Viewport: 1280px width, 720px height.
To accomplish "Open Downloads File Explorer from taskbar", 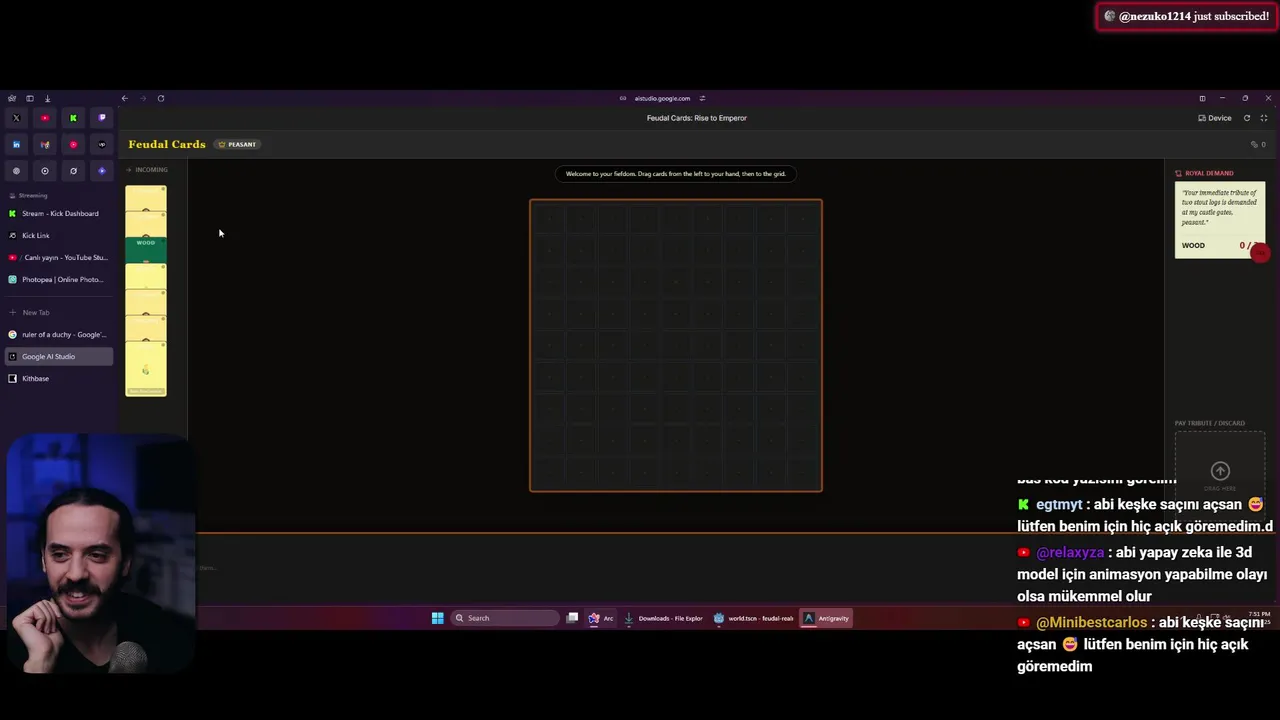I will 664,618.
